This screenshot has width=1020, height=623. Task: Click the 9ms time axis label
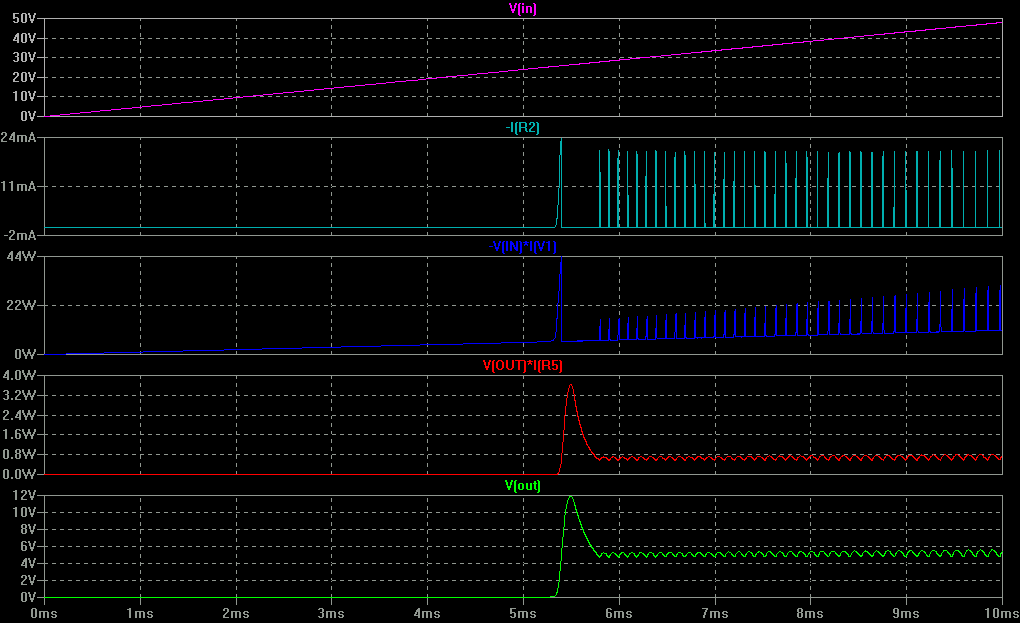tap(906, 613)
